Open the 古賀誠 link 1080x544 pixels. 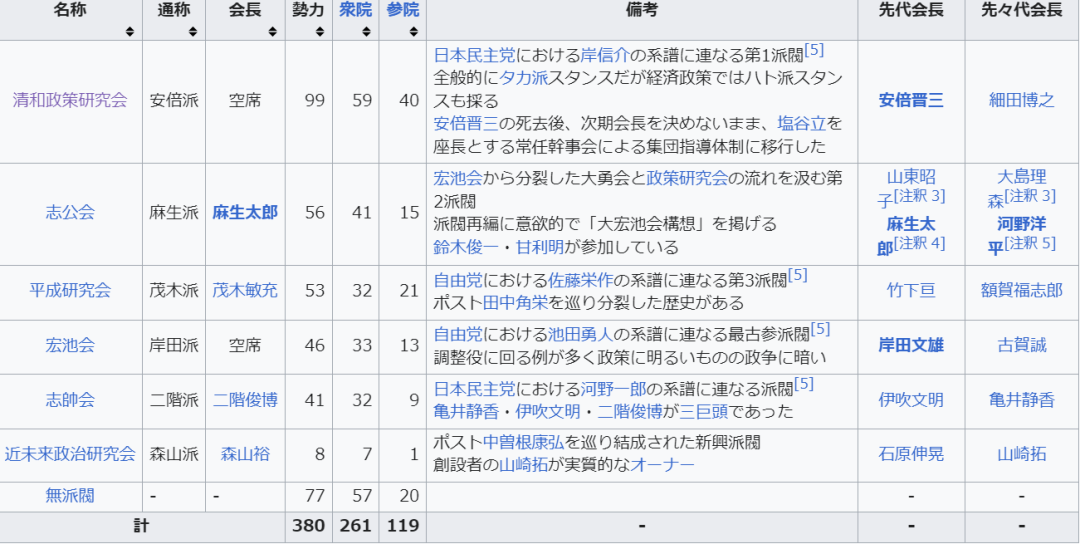[x=1021, y=345]
